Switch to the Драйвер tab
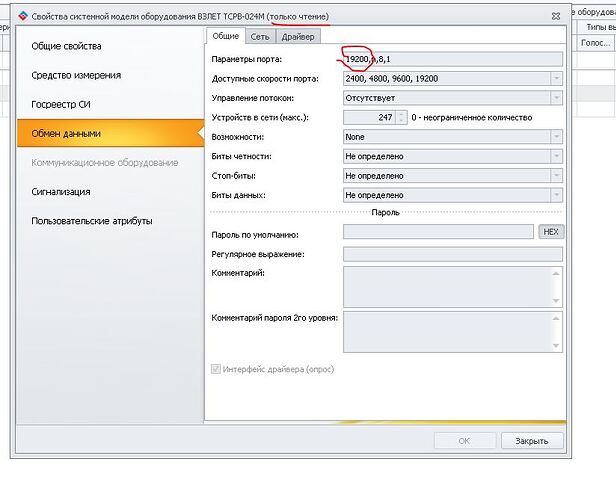Screen dimensions: 616x500 (298, 37)
